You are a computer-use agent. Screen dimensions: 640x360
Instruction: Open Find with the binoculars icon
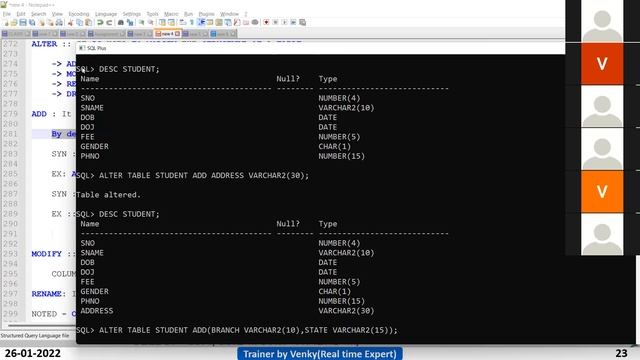click(121, 22)
